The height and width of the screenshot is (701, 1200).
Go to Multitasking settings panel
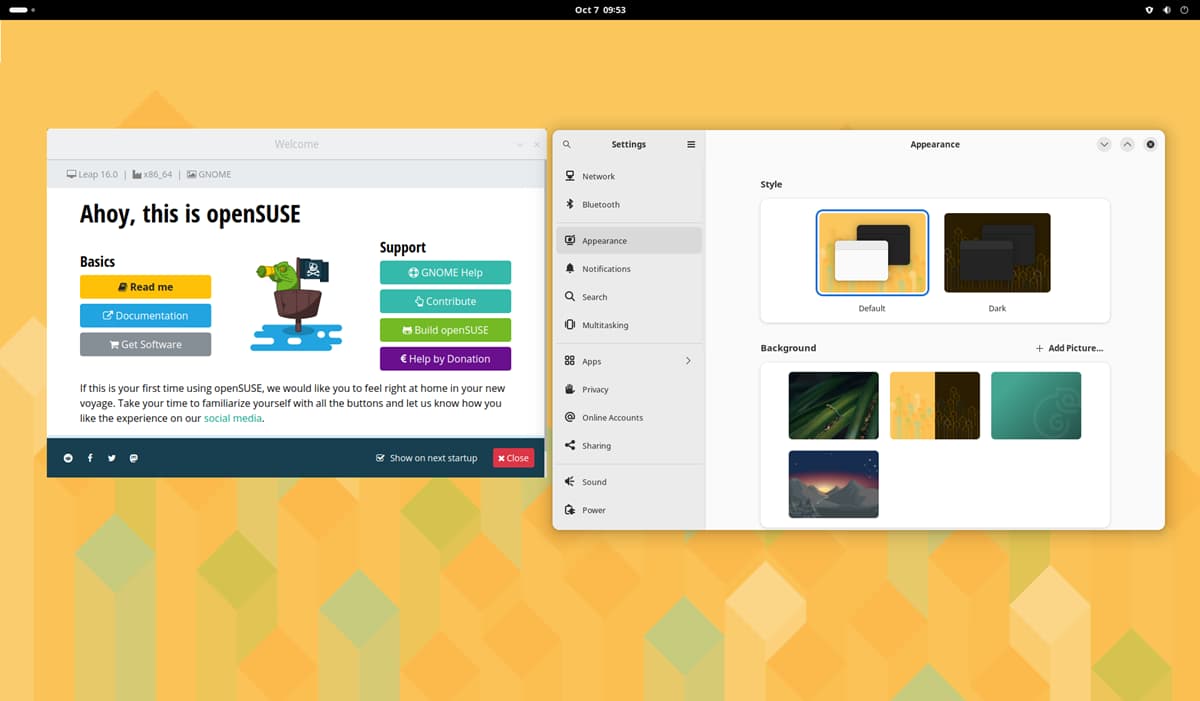click(x=605, y=325)
